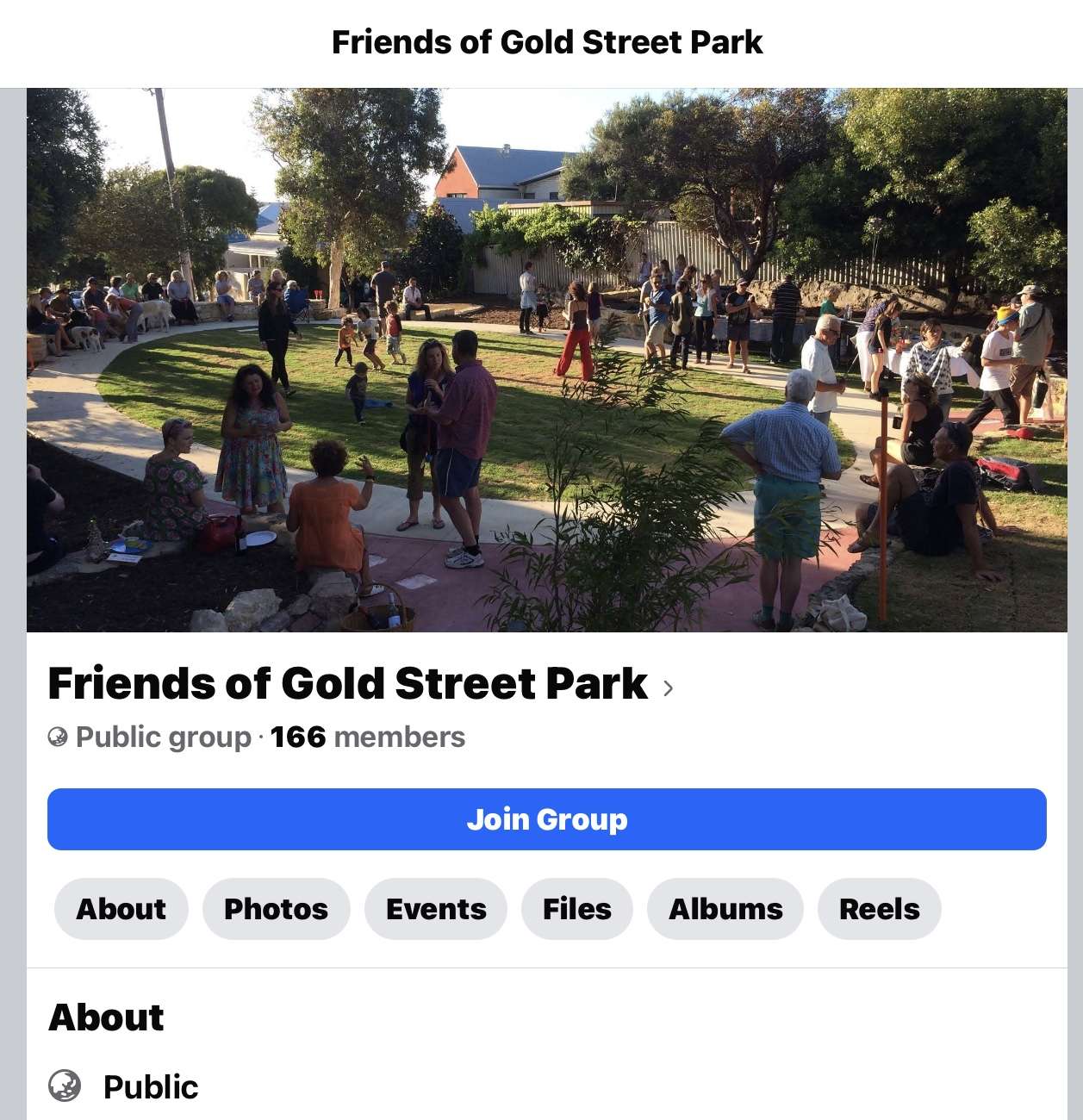Open the About tab pill
This screenshot has width=1083, height=1120.
[x=121, y=909]
